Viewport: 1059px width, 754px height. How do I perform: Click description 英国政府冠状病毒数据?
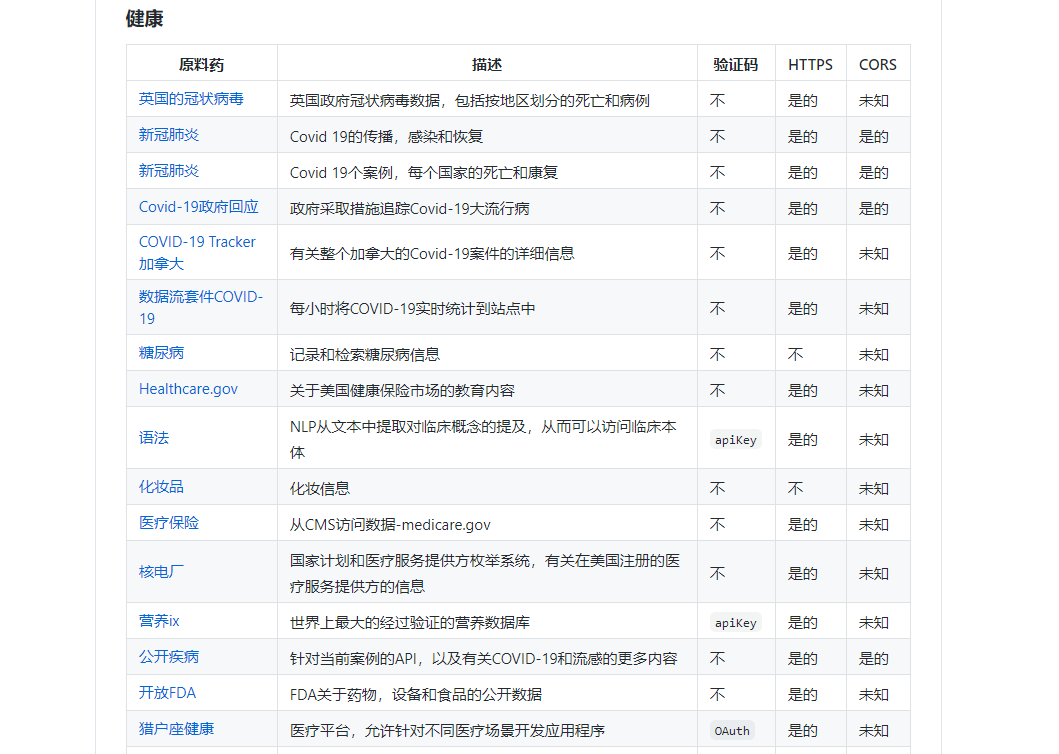[x=470, y=101]
